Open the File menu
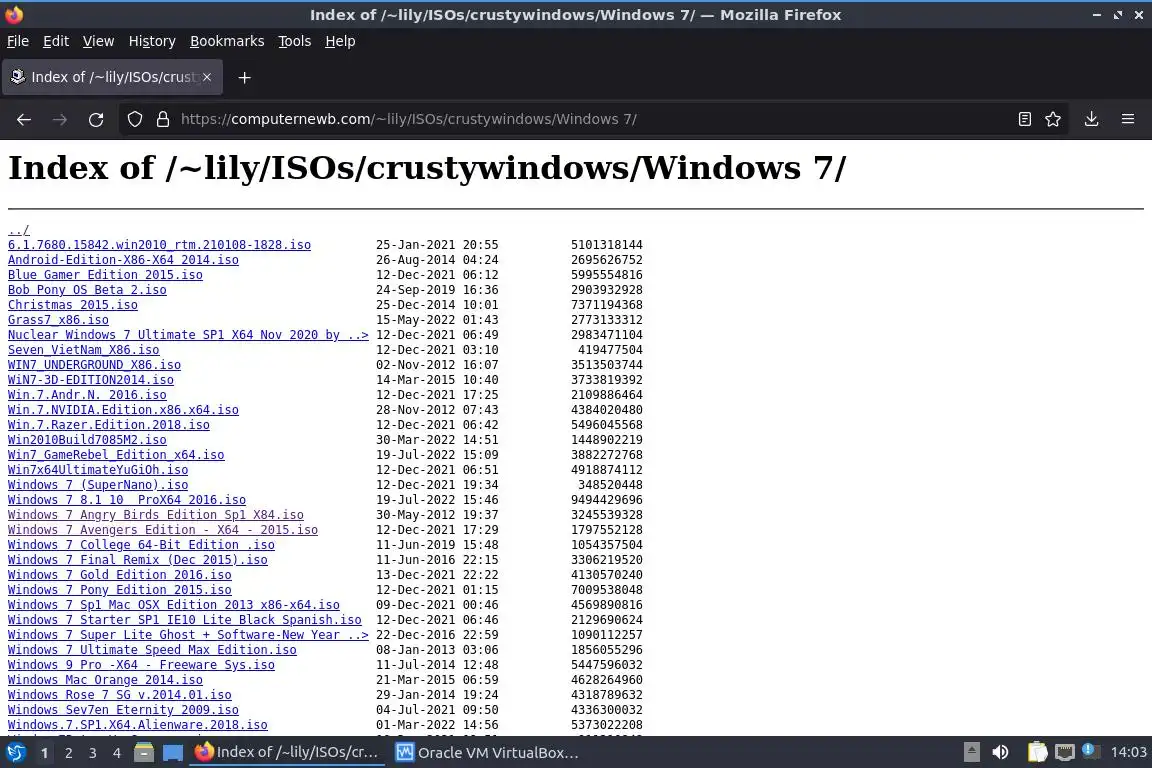Image resolution: width=1152 pixels, height=768 pixels. pos(18,41)
